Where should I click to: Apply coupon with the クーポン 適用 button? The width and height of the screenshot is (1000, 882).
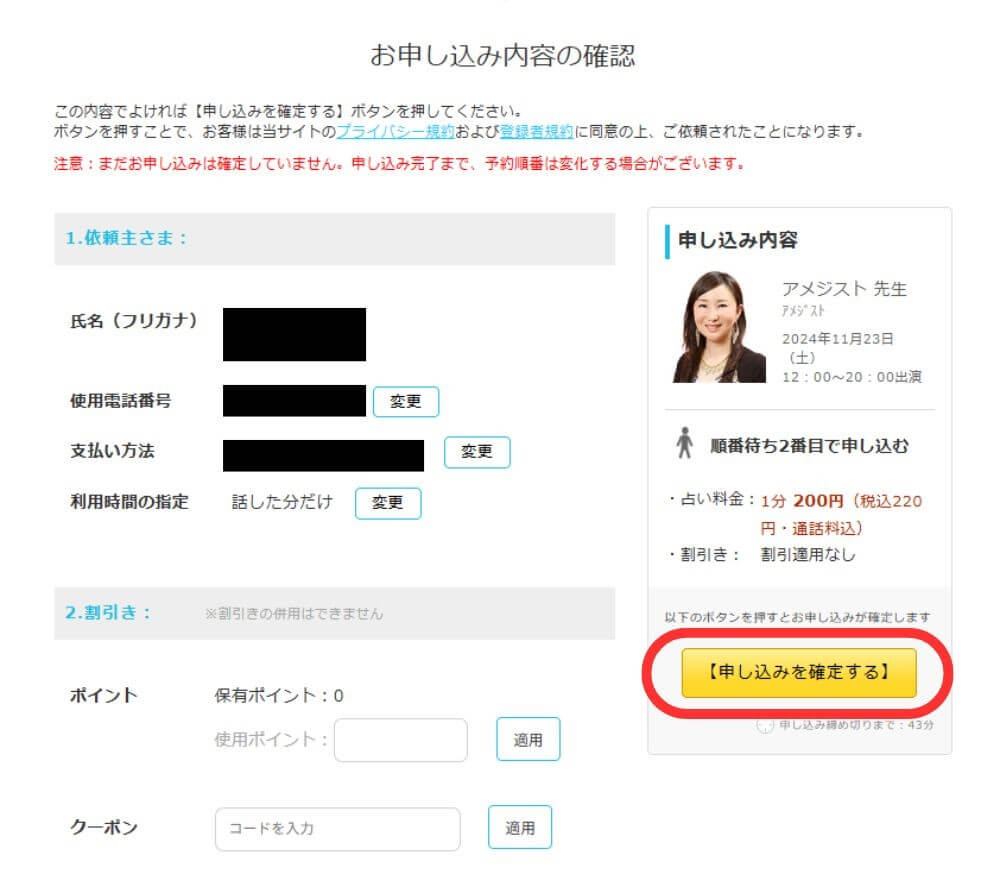tap(520, 828)
